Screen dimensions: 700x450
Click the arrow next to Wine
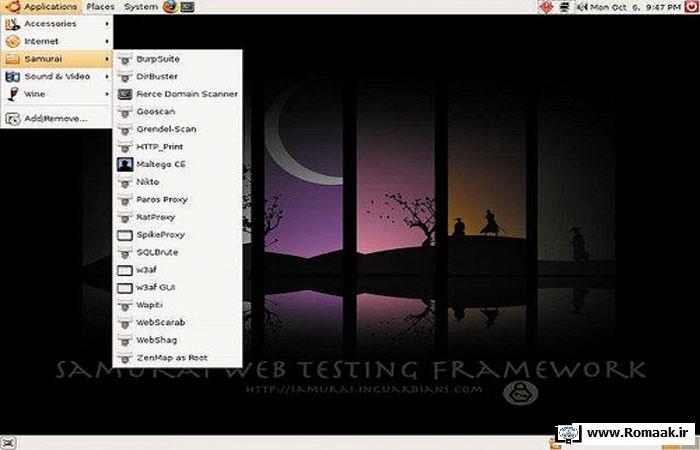[x=107, y=94]
